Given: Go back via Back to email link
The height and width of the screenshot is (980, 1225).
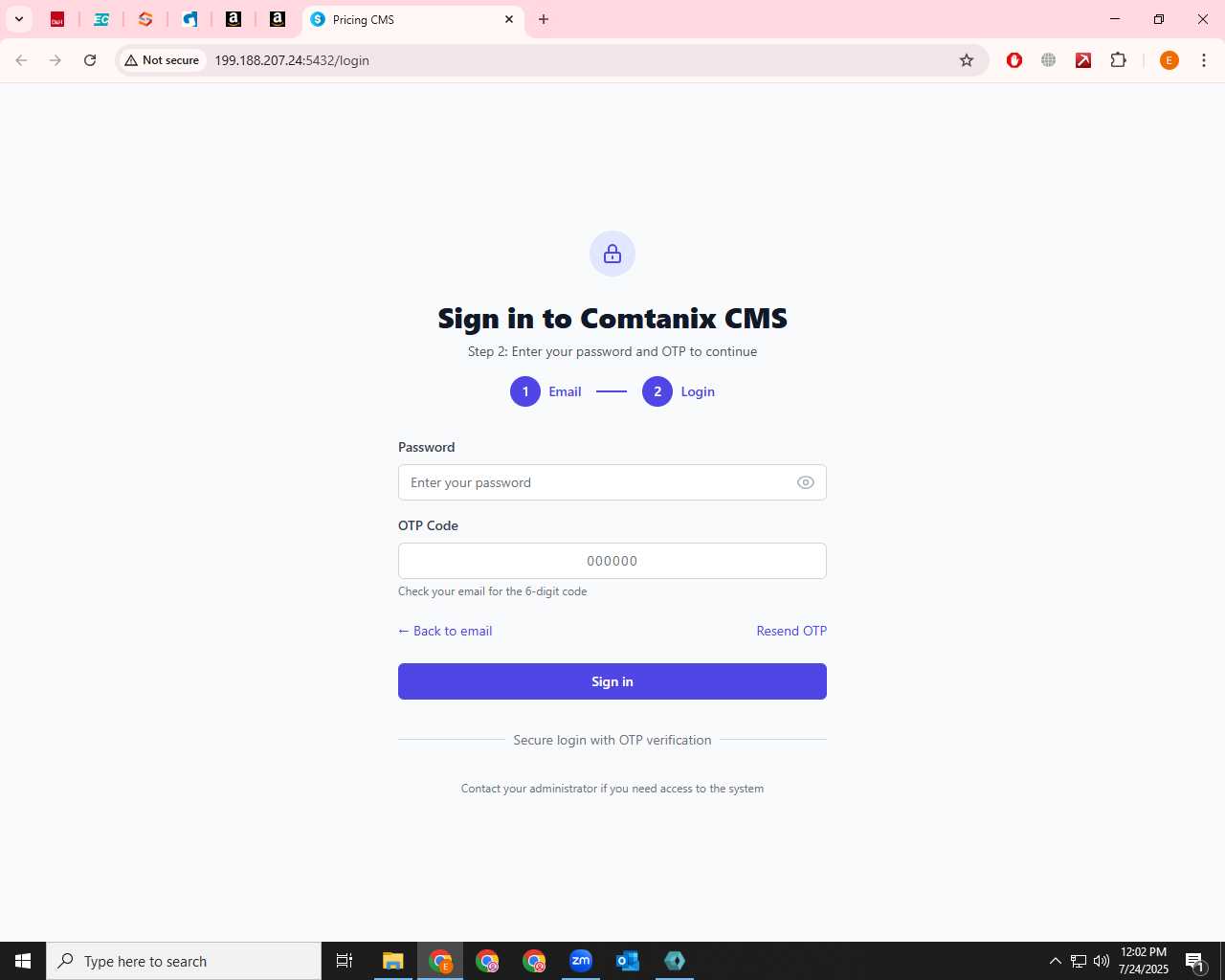Looking at the screenshot, I should [x=445, y=631].
